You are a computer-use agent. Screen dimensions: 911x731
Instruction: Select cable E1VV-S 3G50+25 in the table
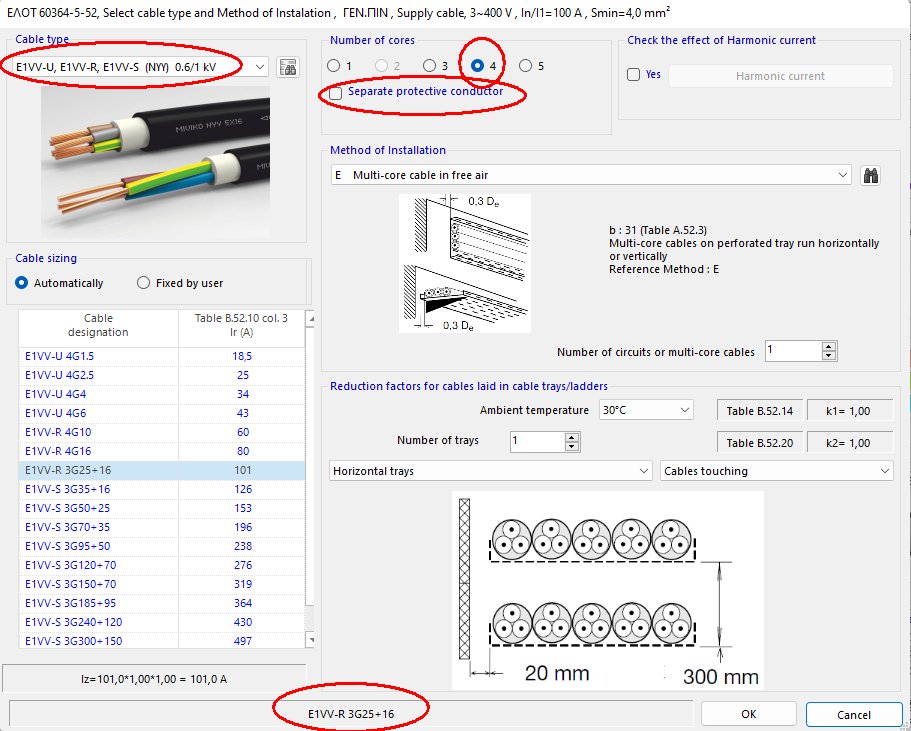67,508
